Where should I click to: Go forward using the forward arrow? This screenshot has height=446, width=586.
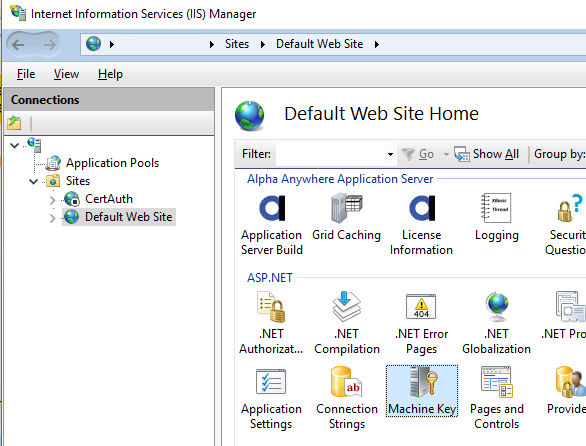click(x=50, y=45)
